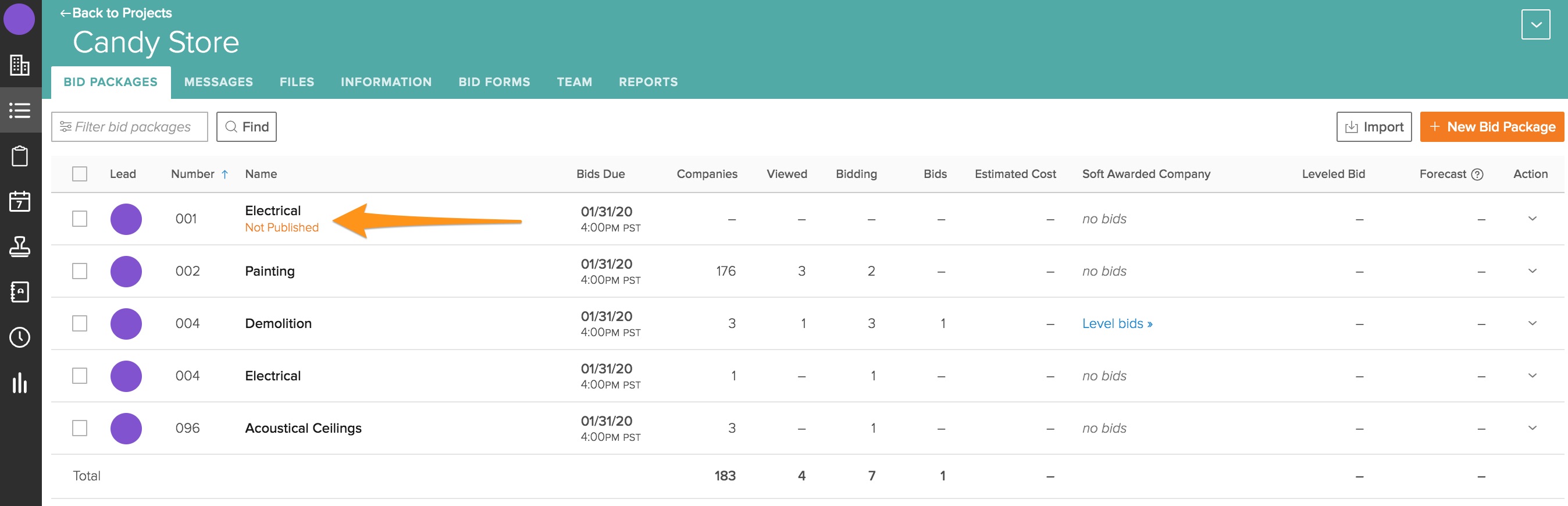Click the New Bid Package button
The image size is (1568, 506).
[x=1491, y=127]
